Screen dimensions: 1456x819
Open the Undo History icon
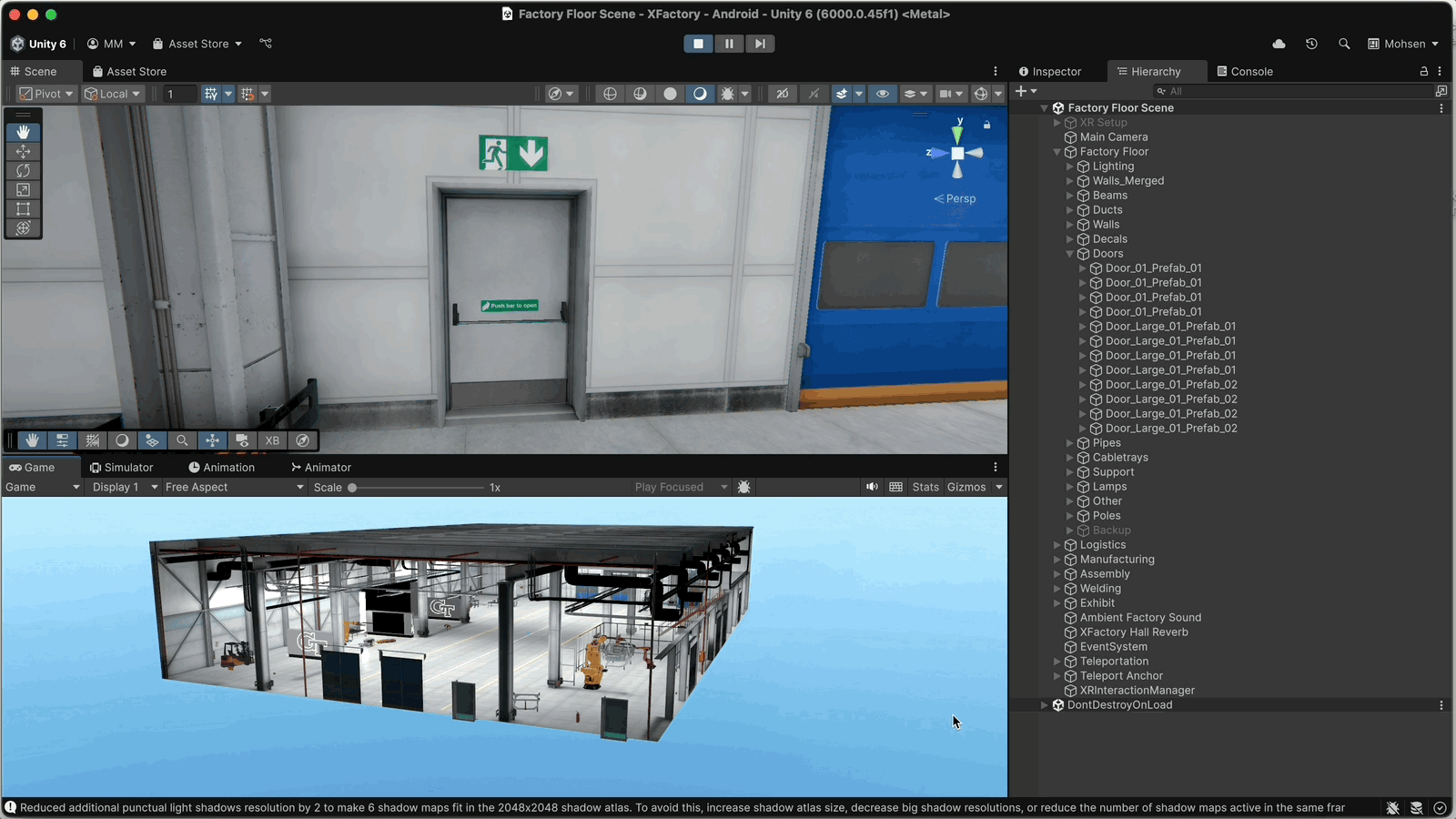(x=1311, y=44)
